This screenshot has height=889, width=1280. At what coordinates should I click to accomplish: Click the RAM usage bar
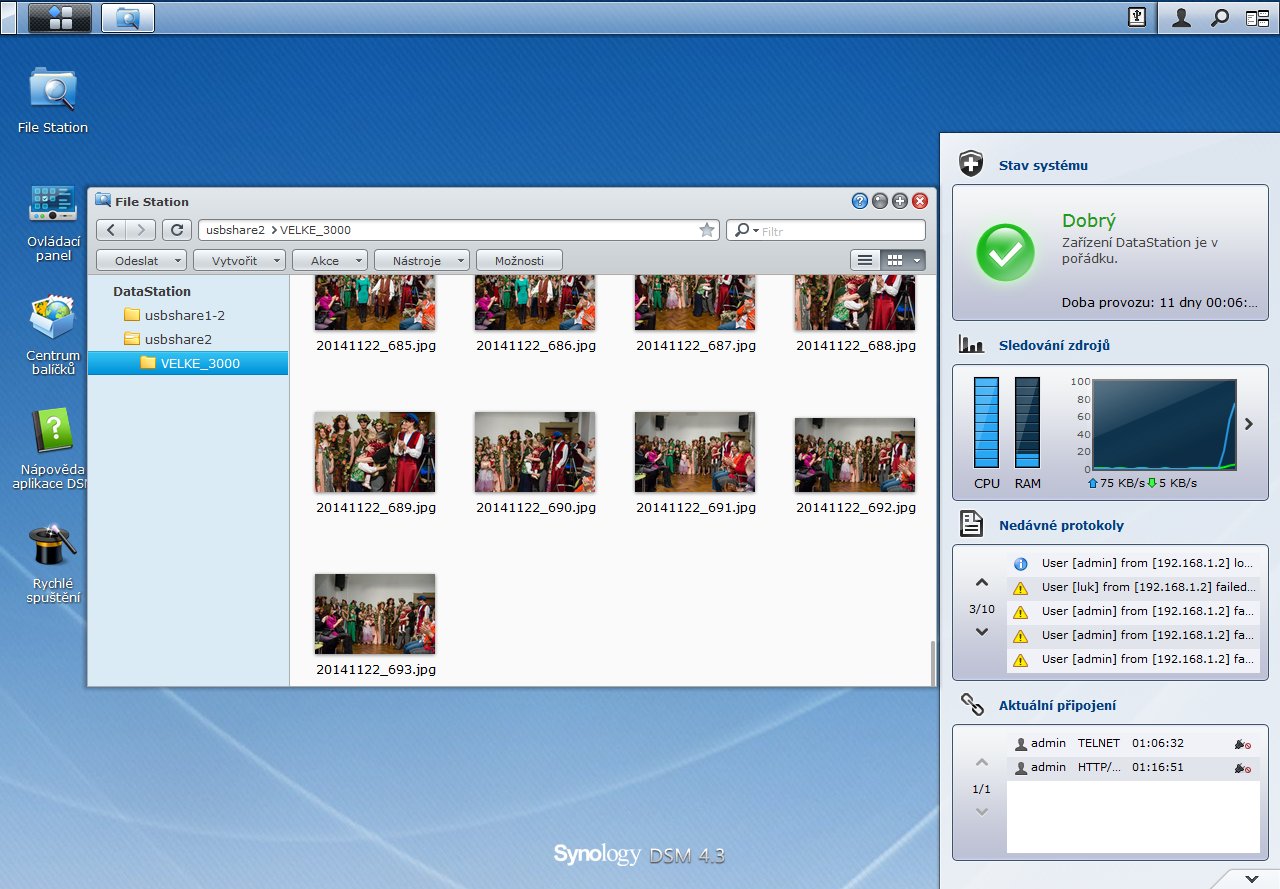point(1027,422)
